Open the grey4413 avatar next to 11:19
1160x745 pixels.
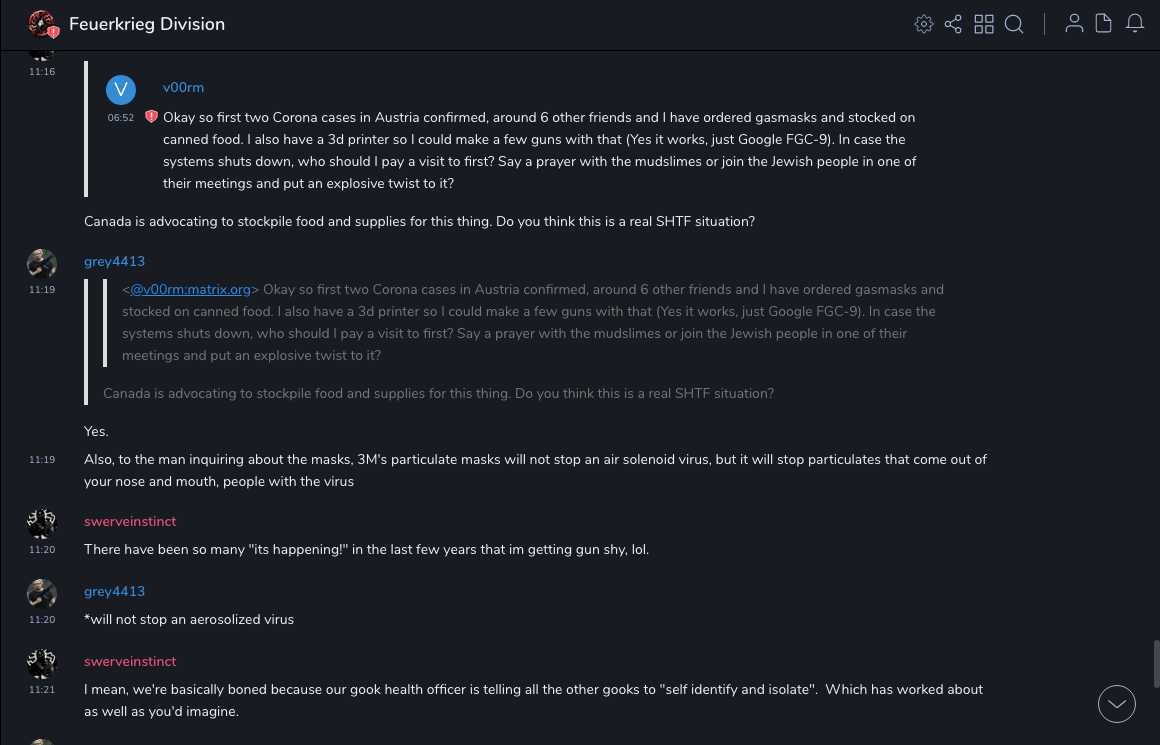click(x=42, y=263)
